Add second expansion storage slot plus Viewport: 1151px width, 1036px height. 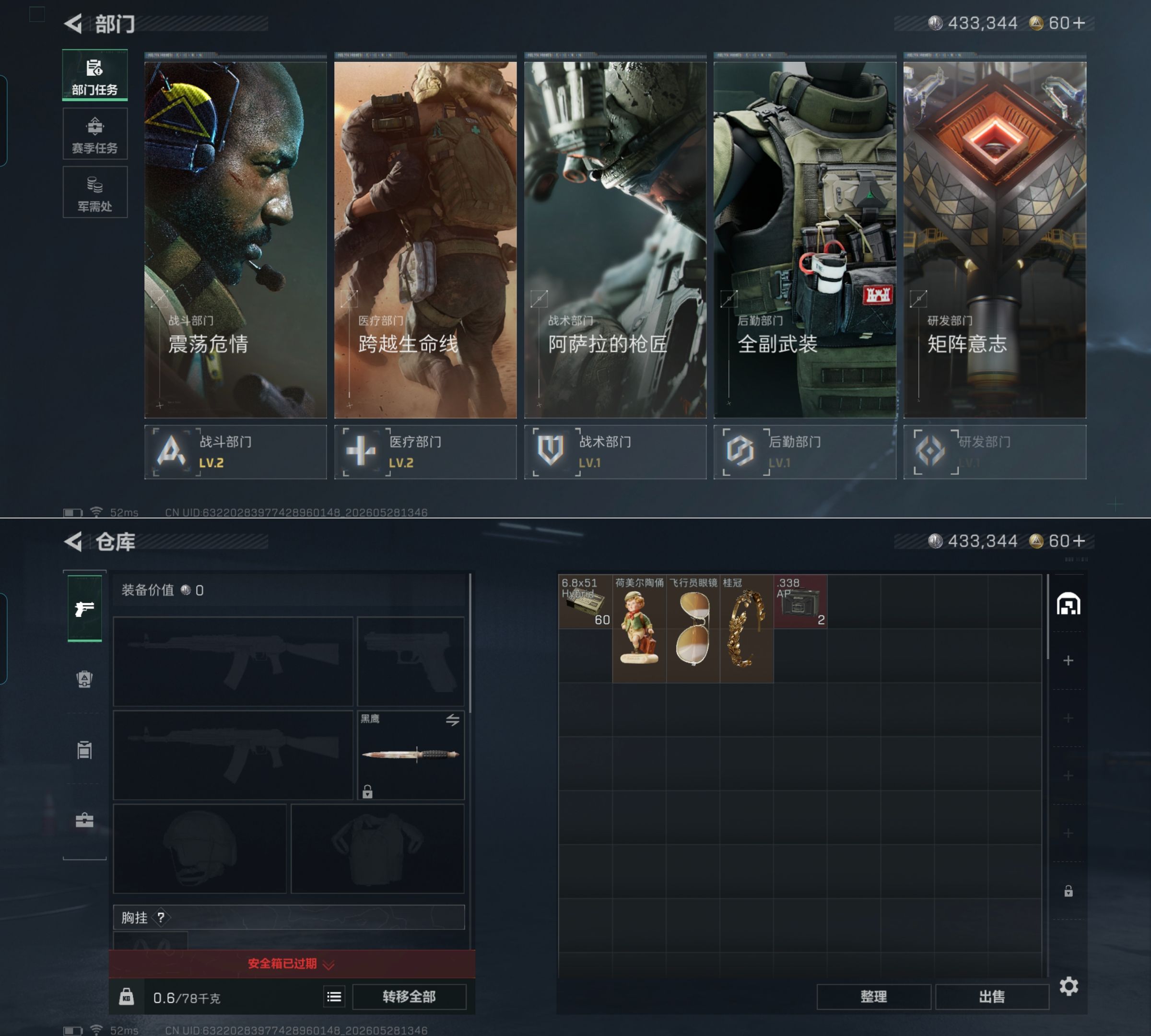point(1069,718)
